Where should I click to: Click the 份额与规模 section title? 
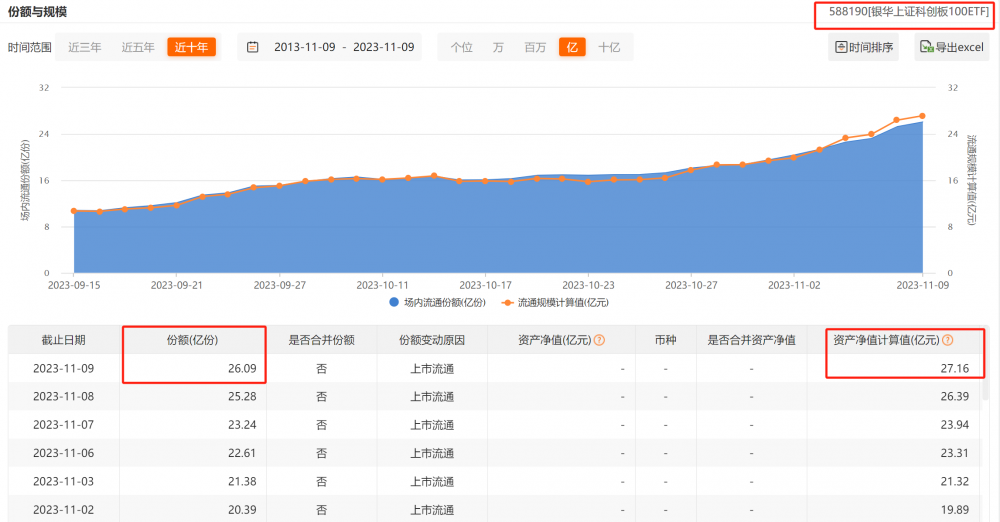[x=37, y=11]
